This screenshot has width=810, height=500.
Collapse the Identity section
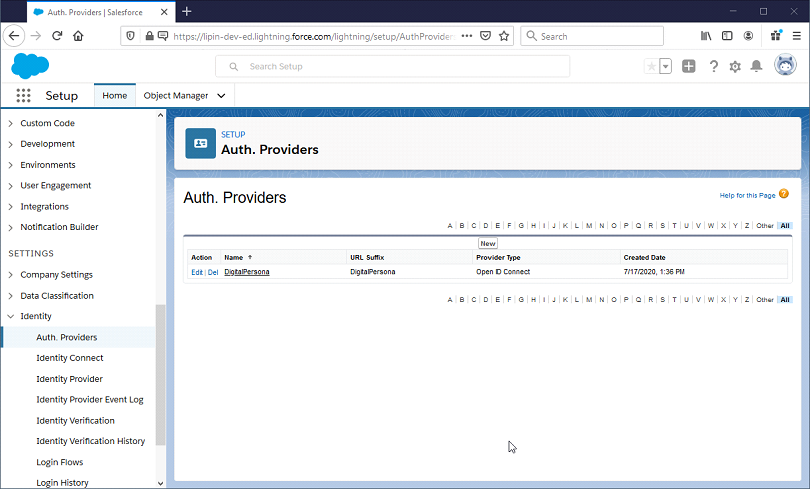coord(10,316)
